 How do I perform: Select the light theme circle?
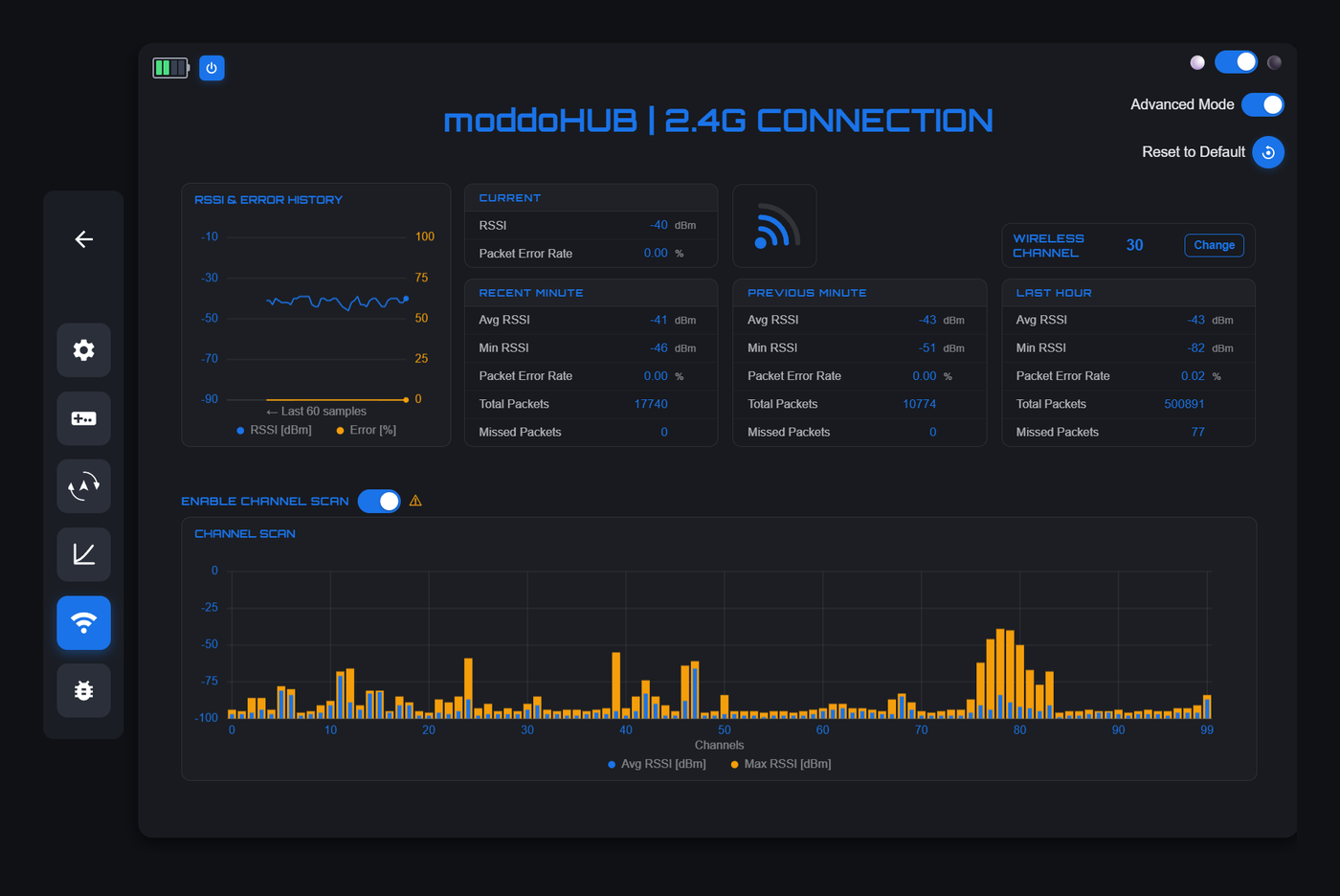pyautogui.click(x=1197, y=62)
